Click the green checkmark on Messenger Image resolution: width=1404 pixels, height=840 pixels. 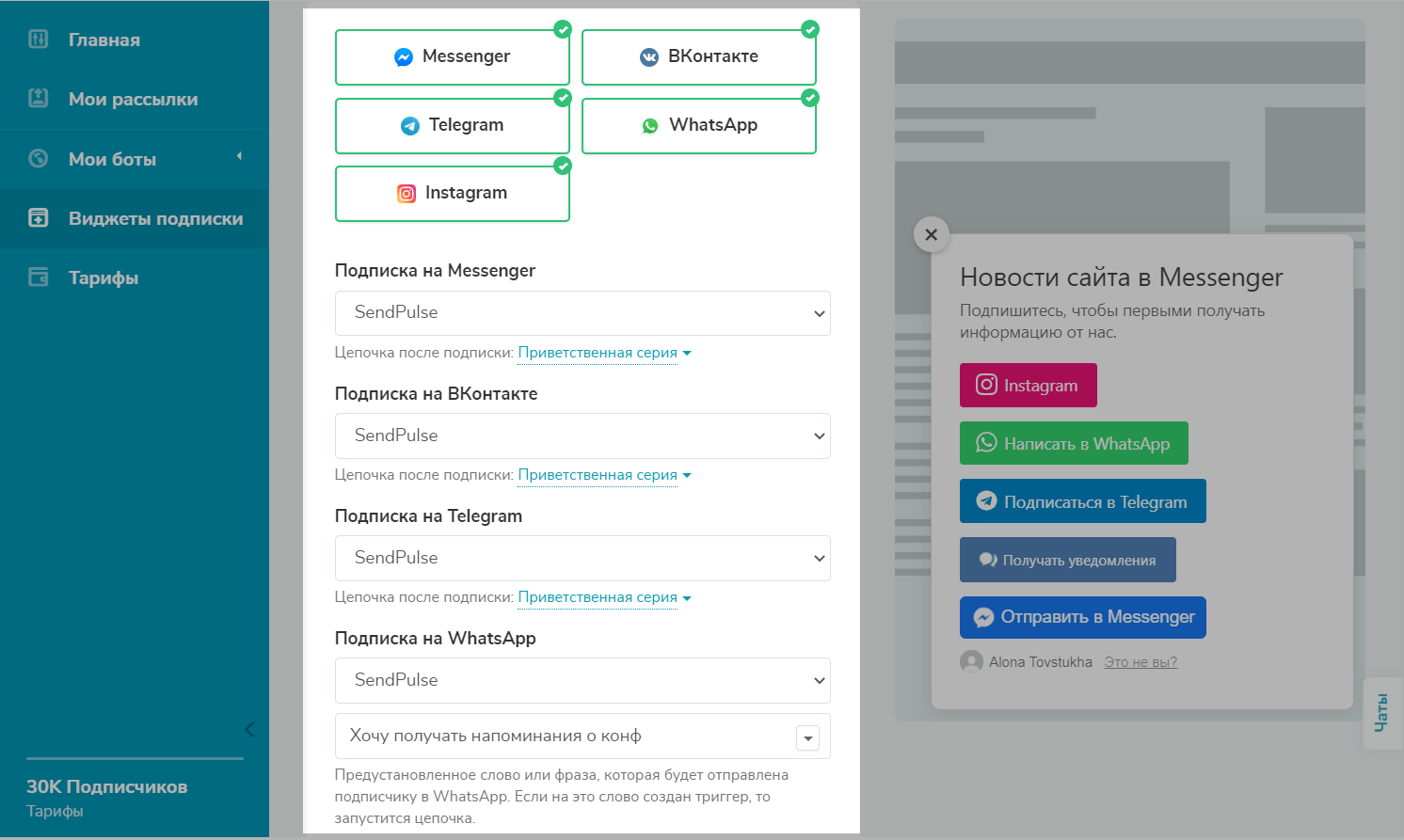point(563,29)
